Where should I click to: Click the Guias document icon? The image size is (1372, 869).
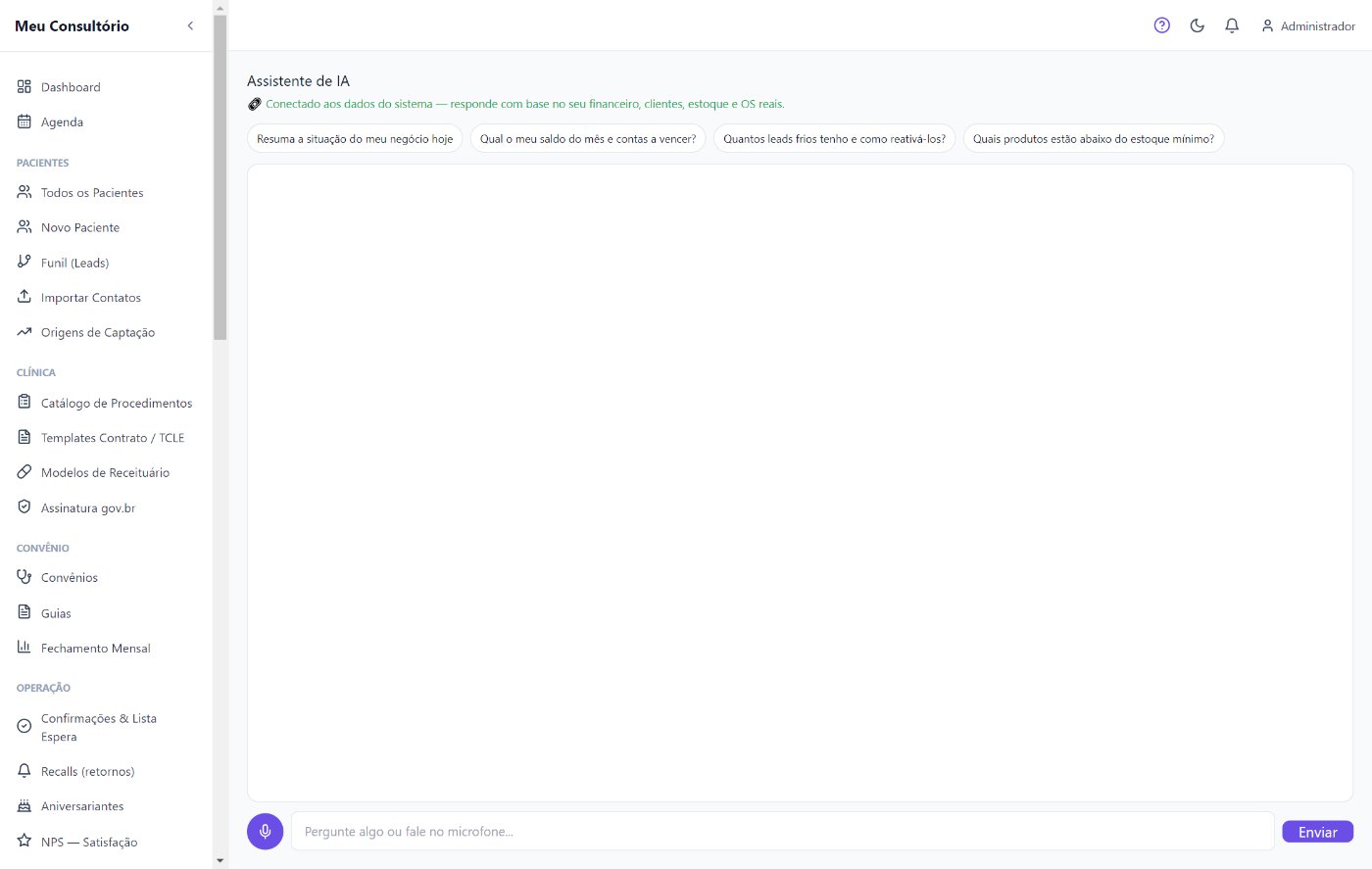pyautogui.click(x=24, y=612)
